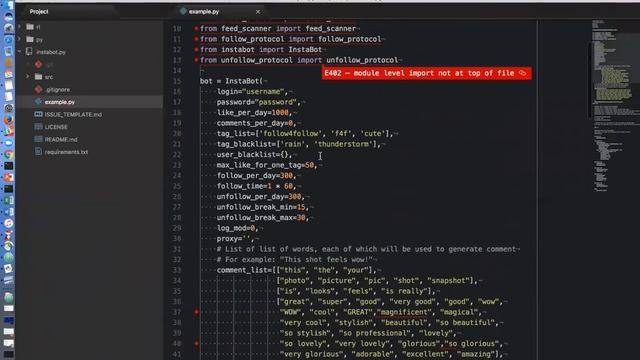Viewport: 640px width, 360px height.
Task: Click the unfollow_break_max=30 line
Action: pyautogui.click(x=263, y=218)
